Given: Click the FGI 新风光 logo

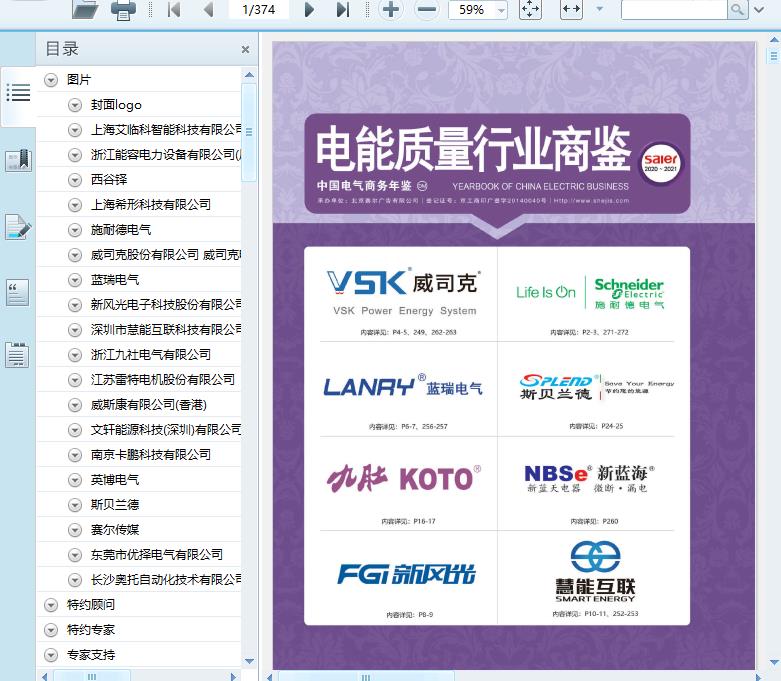Looking at the screenshot, I should coord(406,574).
